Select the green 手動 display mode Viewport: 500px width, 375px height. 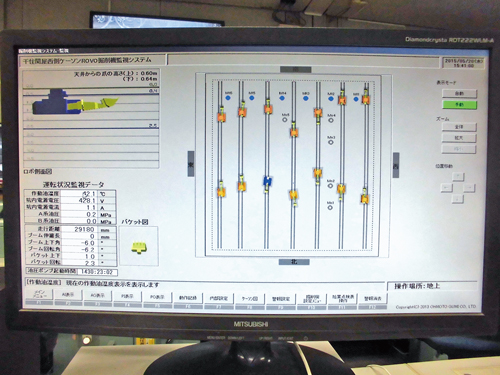click(x=459, y=105)
